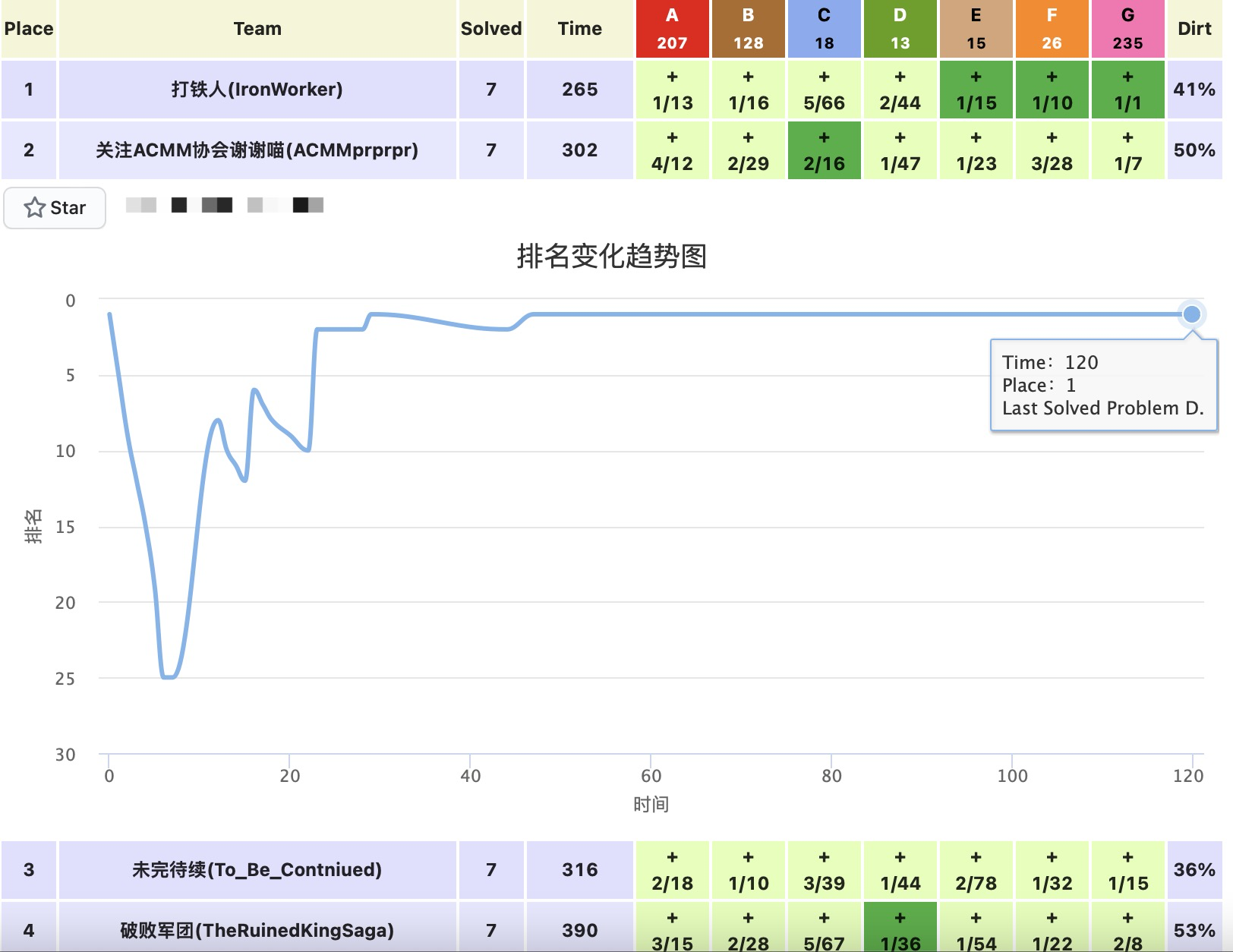
Task: Click IronWorker's dirt value 41%
Action: coord(1194,90)
